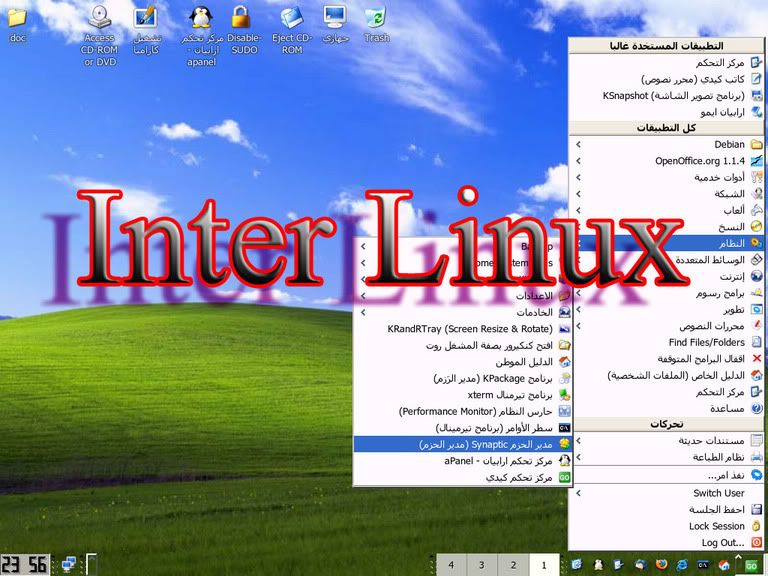
Task: Select افتح كنكيرور بصفة المشغل روت
Action: tap(463, 345)
